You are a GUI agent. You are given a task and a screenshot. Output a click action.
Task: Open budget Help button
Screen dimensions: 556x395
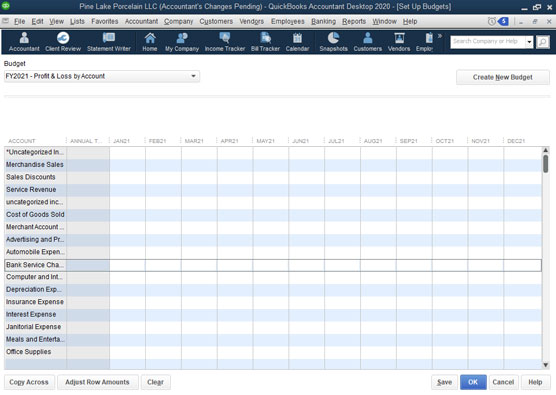coord(535,382)
